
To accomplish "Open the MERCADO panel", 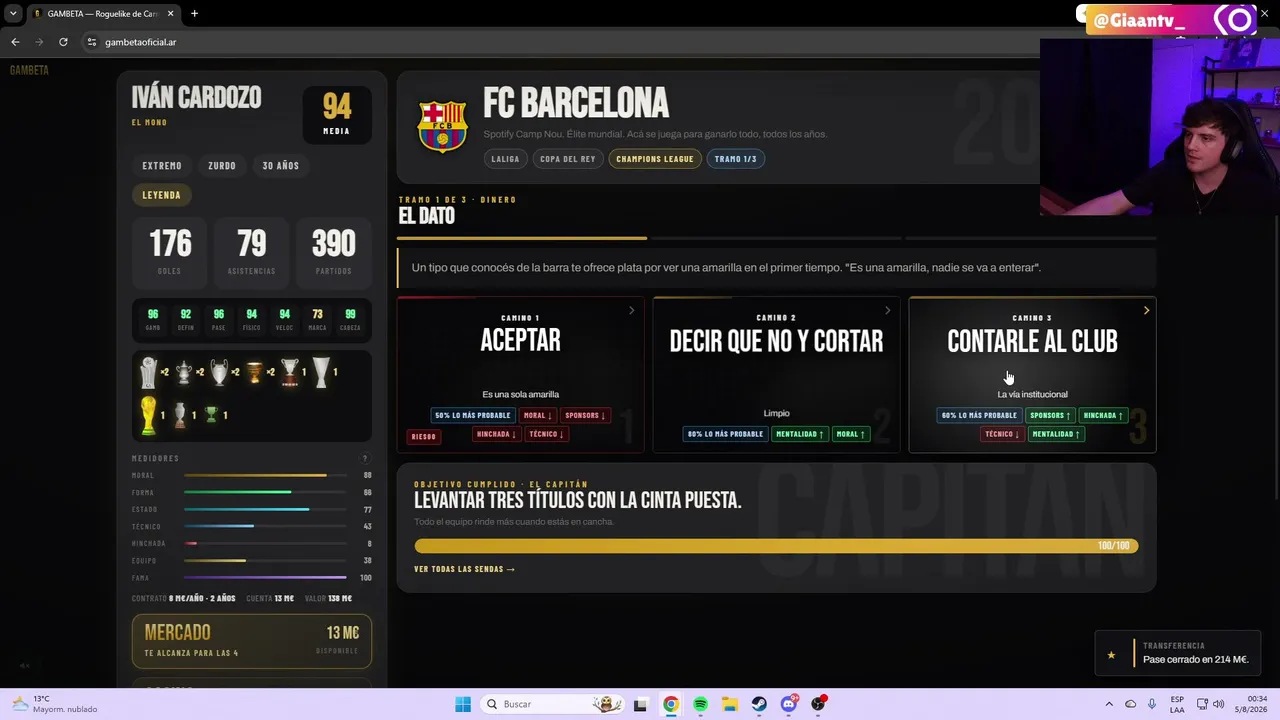I will tap(252, 640).
